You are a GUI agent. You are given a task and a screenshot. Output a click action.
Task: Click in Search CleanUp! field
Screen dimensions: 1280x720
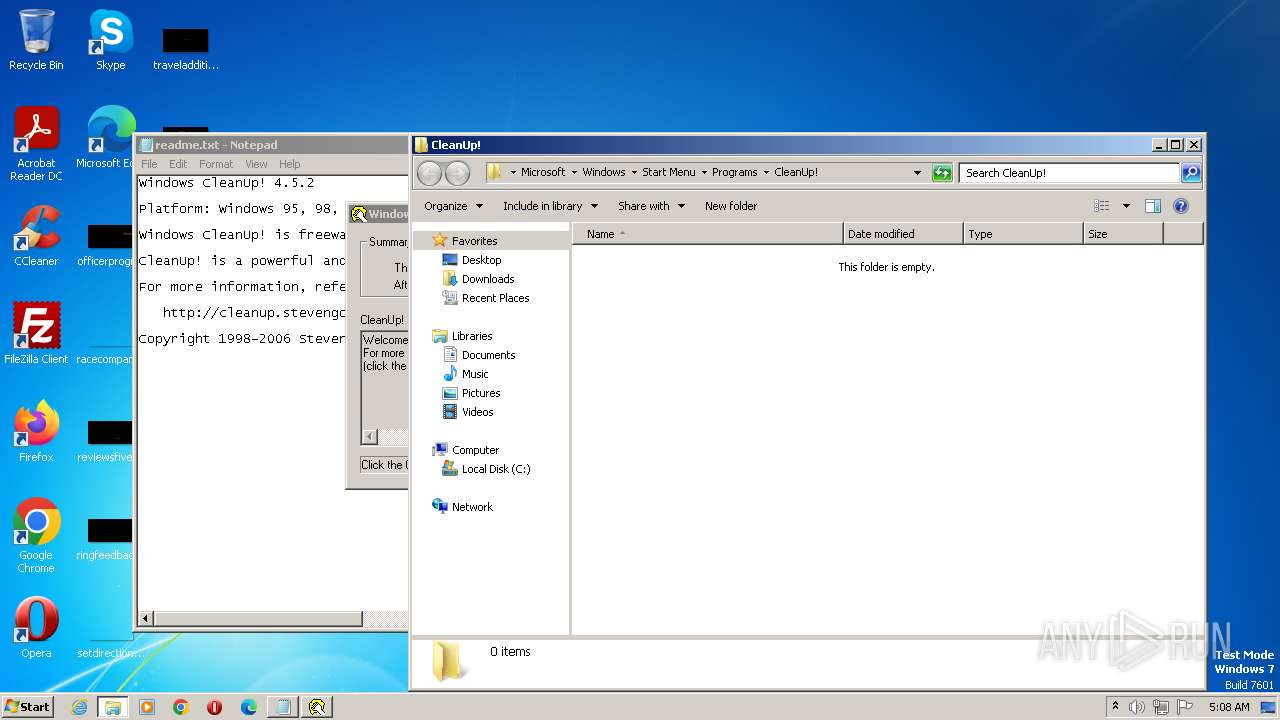coord(1069,173)
